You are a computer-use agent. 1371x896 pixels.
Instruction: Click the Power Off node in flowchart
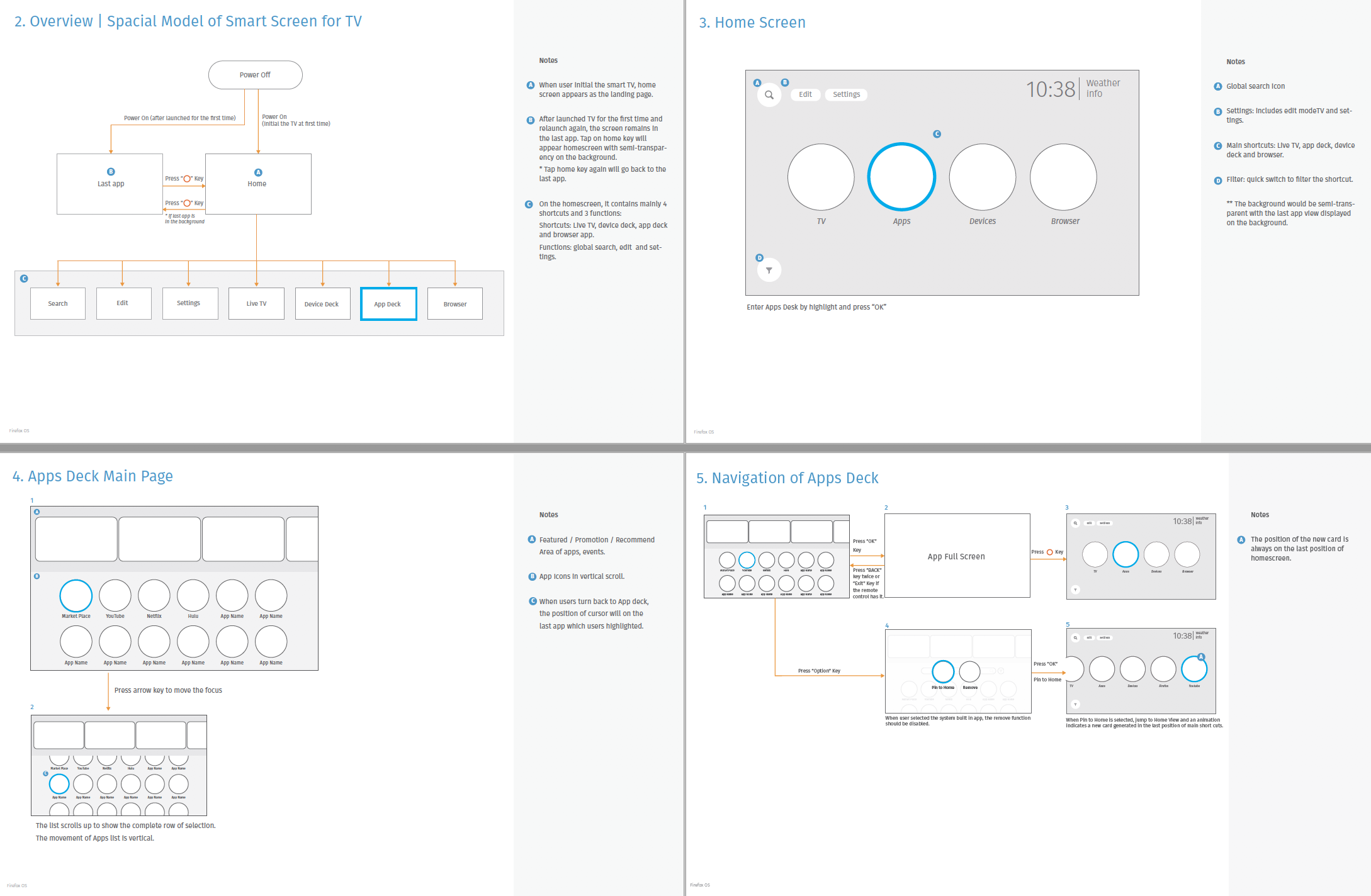[255, 75]
